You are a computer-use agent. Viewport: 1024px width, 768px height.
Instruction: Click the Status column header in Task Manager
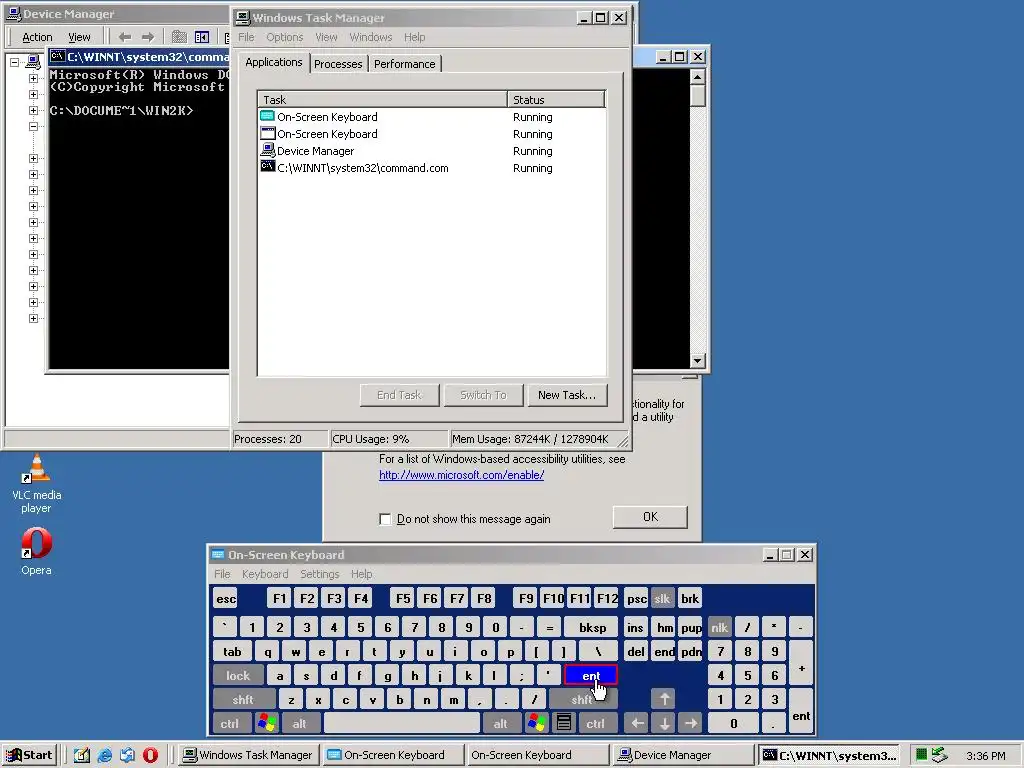[x=556, y=99]
